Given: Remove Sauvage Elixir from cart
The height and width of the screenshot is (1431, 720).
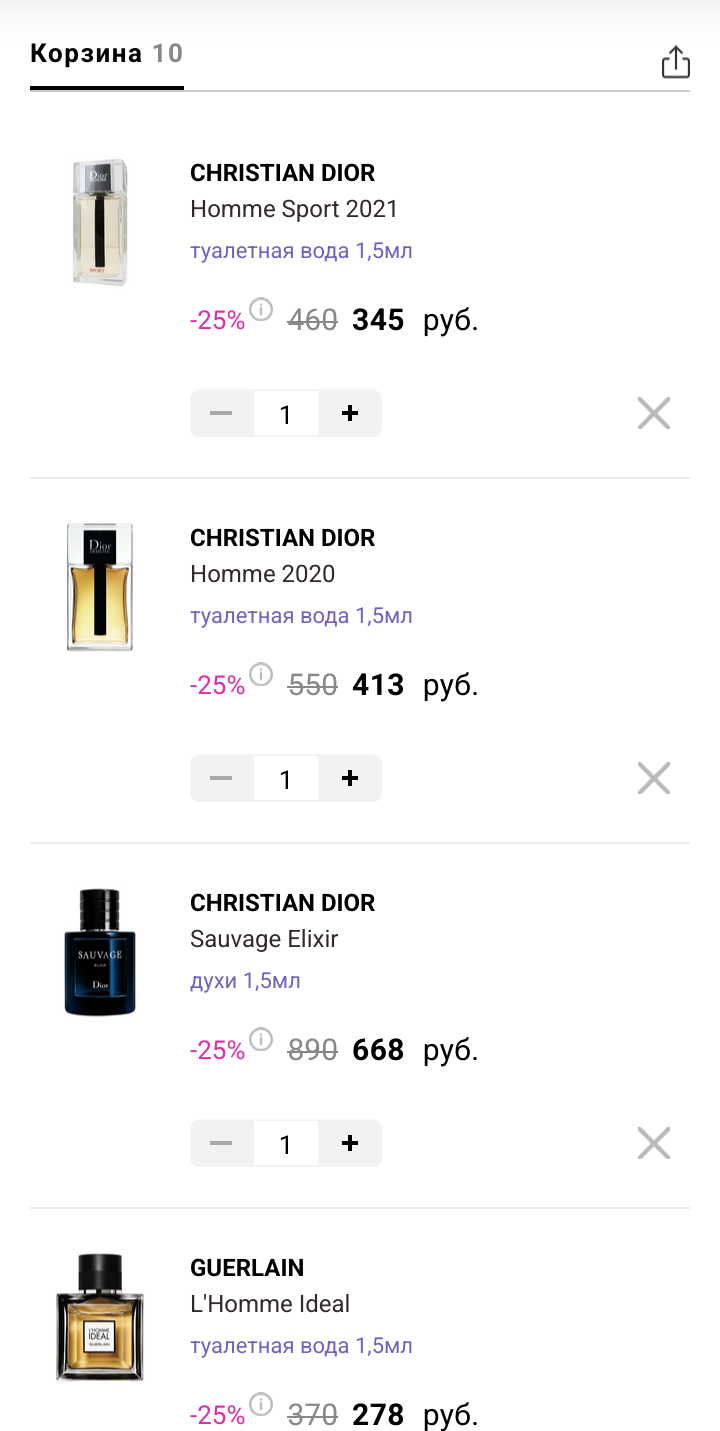Looking at the screenshot, I should tap(654, 1143).
